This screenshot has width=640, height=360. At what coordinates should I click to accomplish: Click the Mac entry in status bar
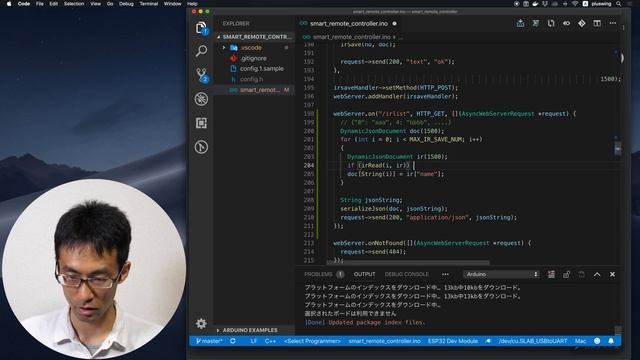[x=580, y=341]
